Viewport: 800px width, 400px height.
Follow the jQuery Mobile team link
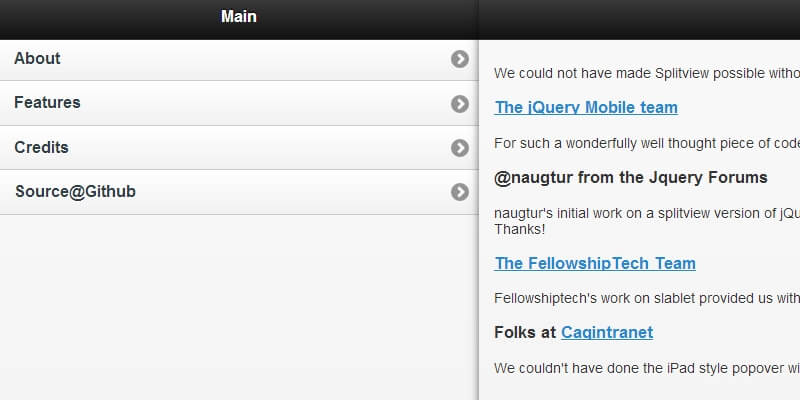pyautogui.click(x=586, y=108)
